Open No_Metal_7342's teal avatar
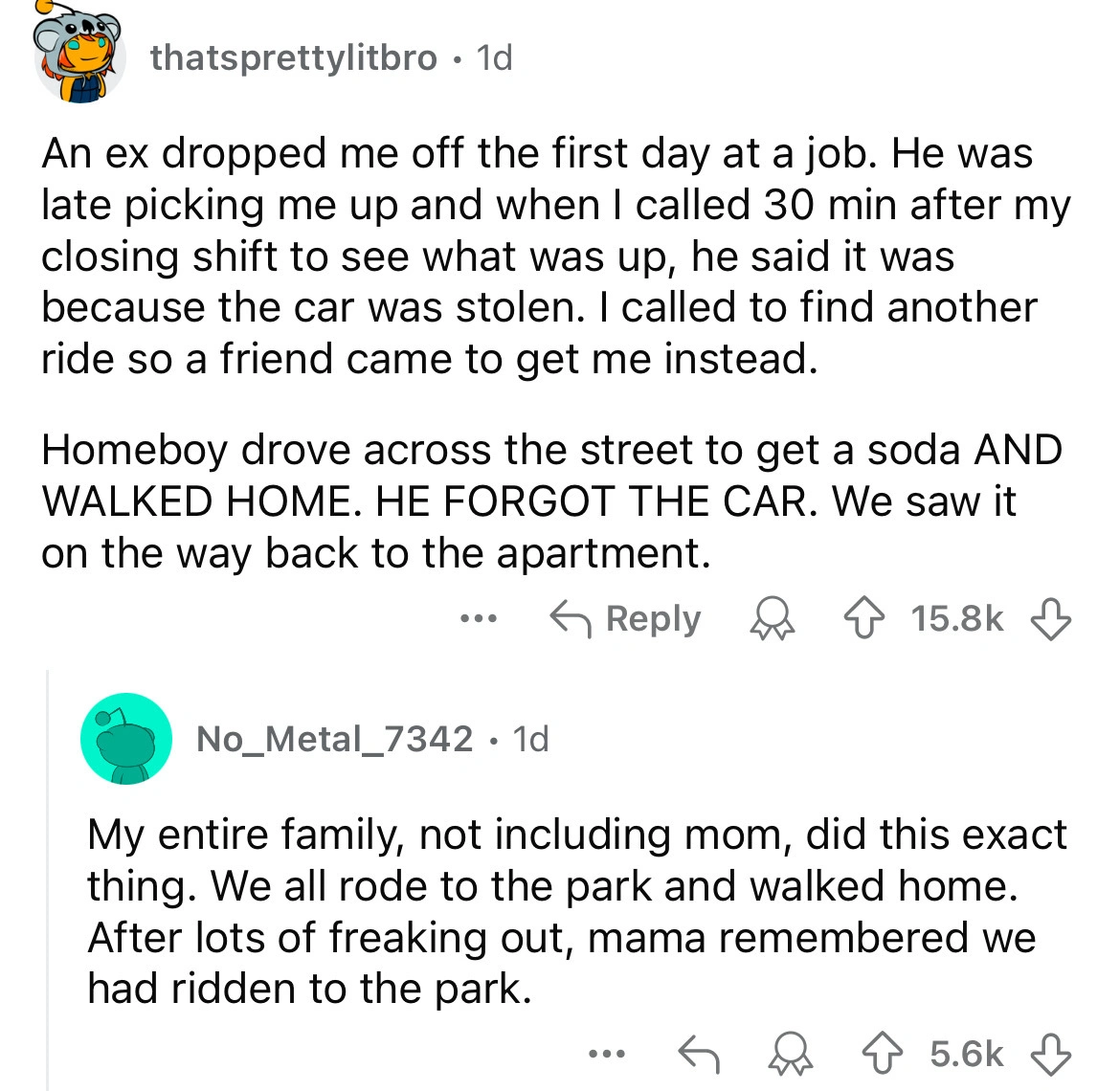 (x=126, y=739)
